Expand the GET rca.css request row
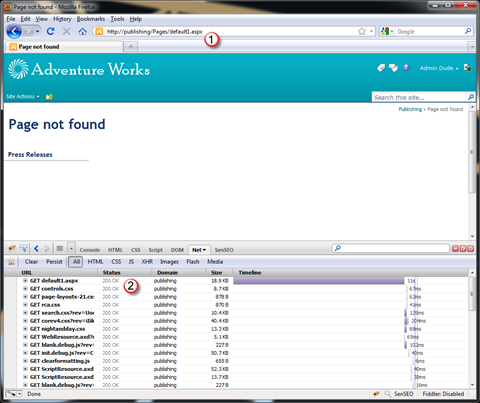The image size is (480, 403). 25,305
